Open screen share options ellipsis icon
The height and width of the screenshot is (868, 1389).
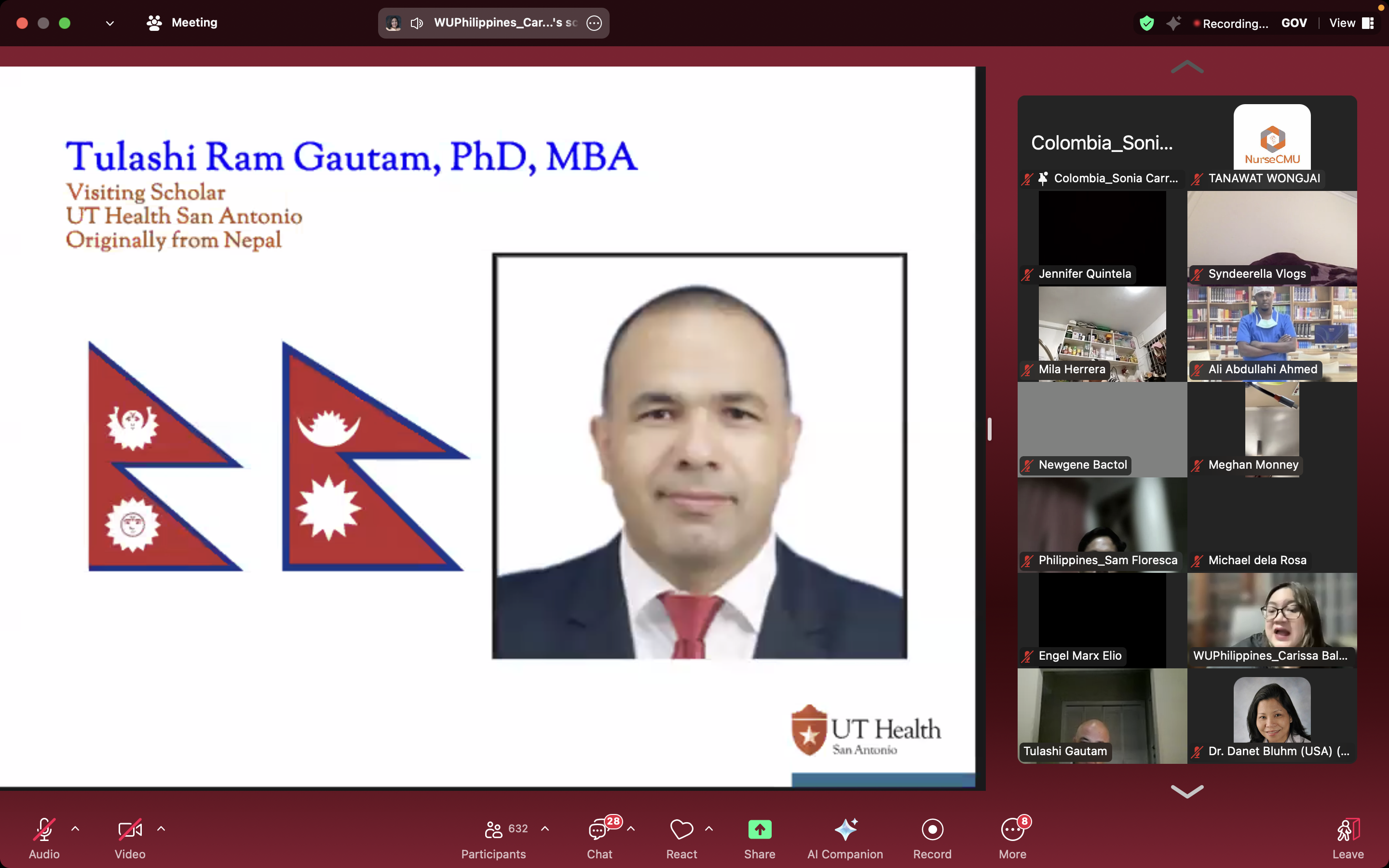click(x=594, y=23)
